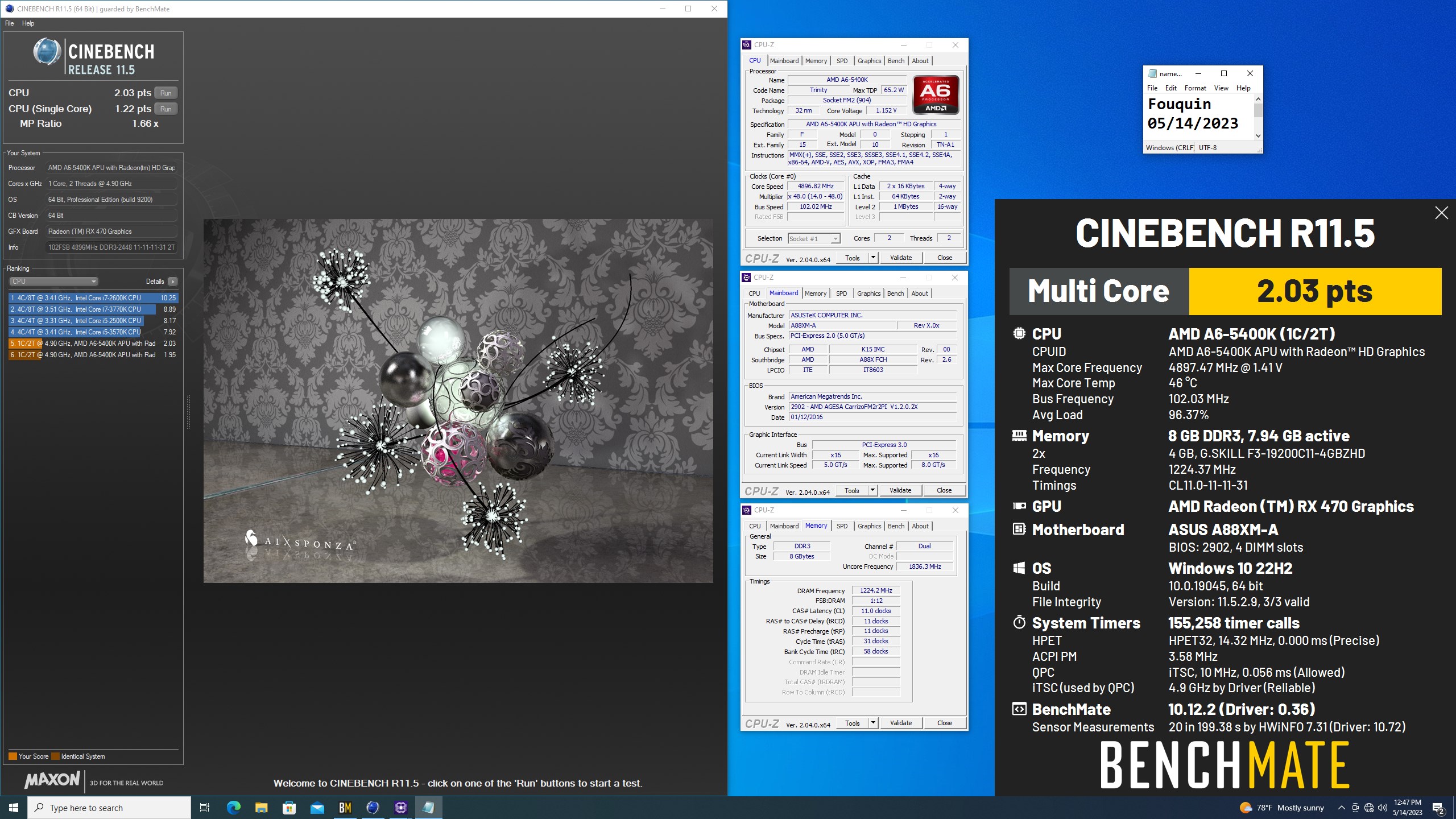Select ranking row with score 1.95
This screenshot has width=1456, height=819.
point(93,355)
